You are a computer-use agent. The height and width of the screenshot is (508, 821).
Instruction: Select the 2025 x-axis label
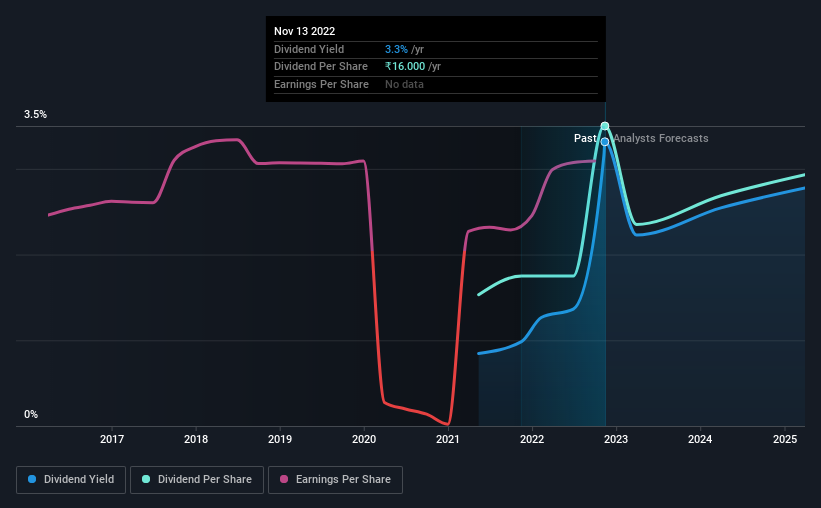tap(785, 439)
